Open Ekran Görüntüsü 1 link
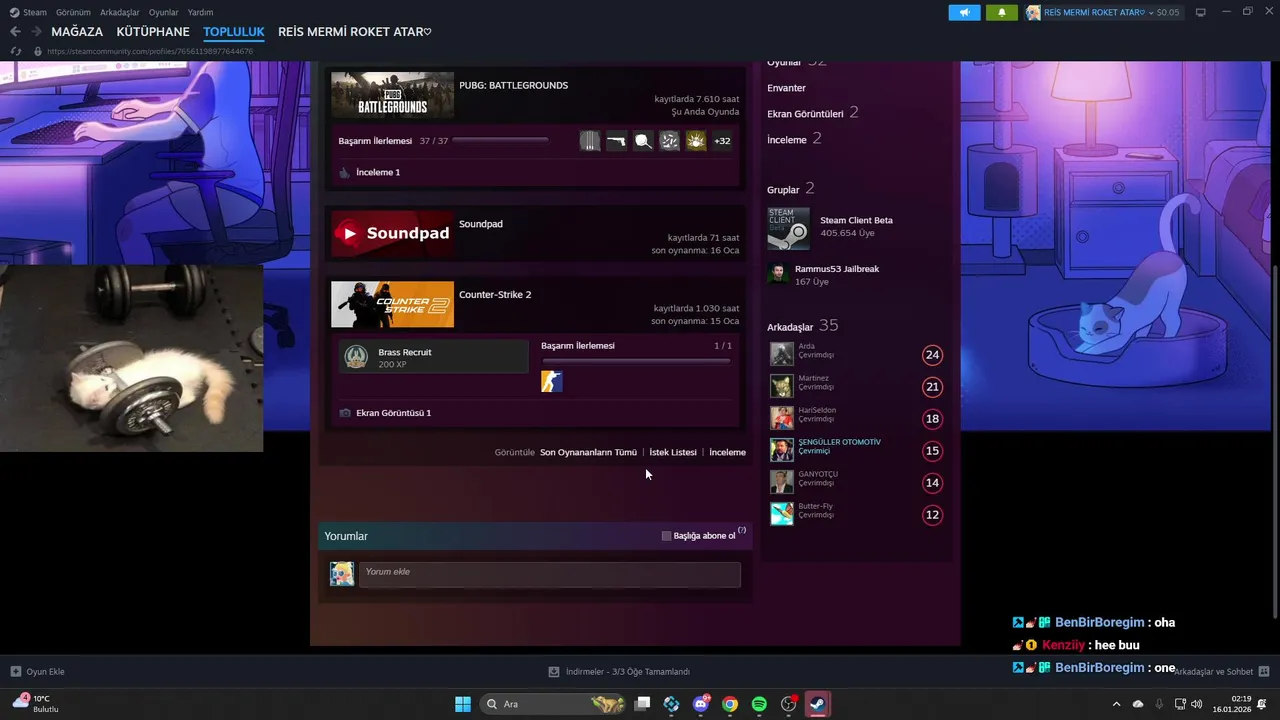The width and height of the screenshot is (1280, 720). pyautogui.click(x=393, y=413)
